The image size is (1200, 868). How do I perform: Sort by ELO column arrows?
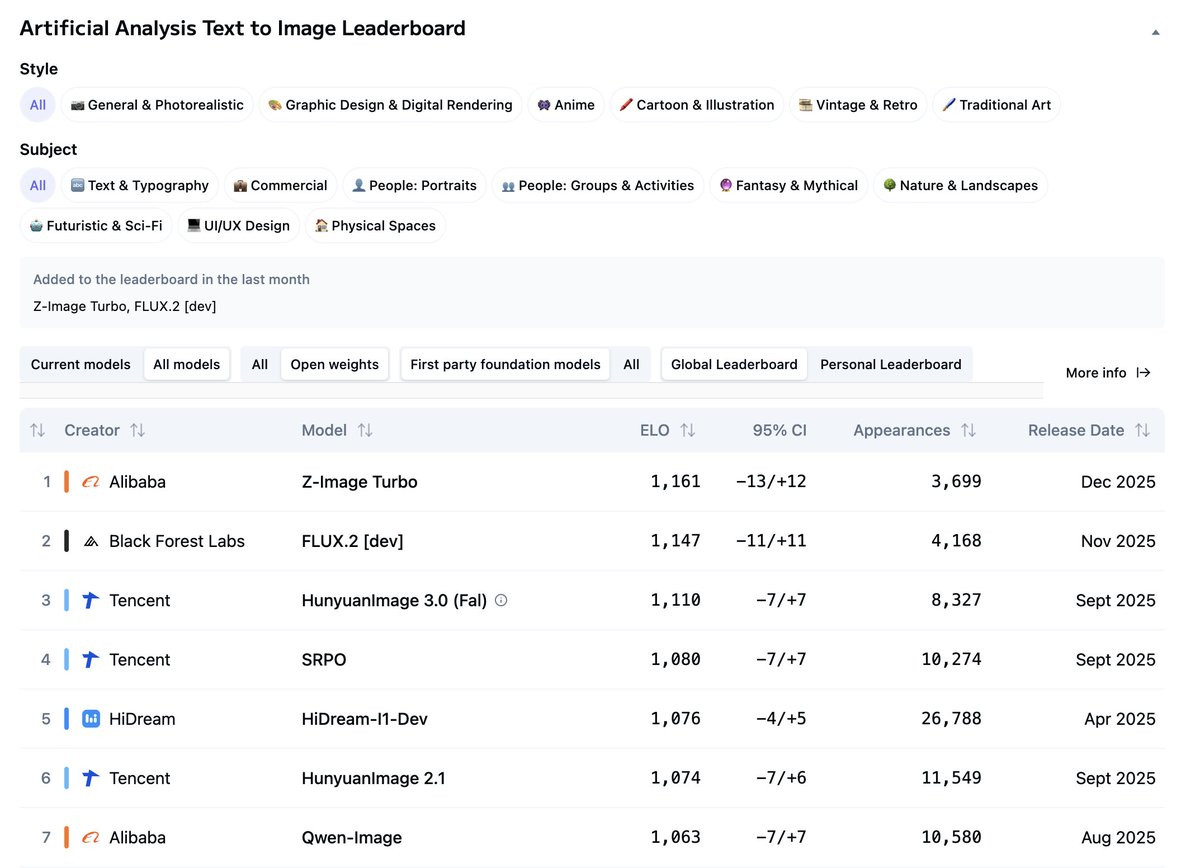tap(687, 430)
